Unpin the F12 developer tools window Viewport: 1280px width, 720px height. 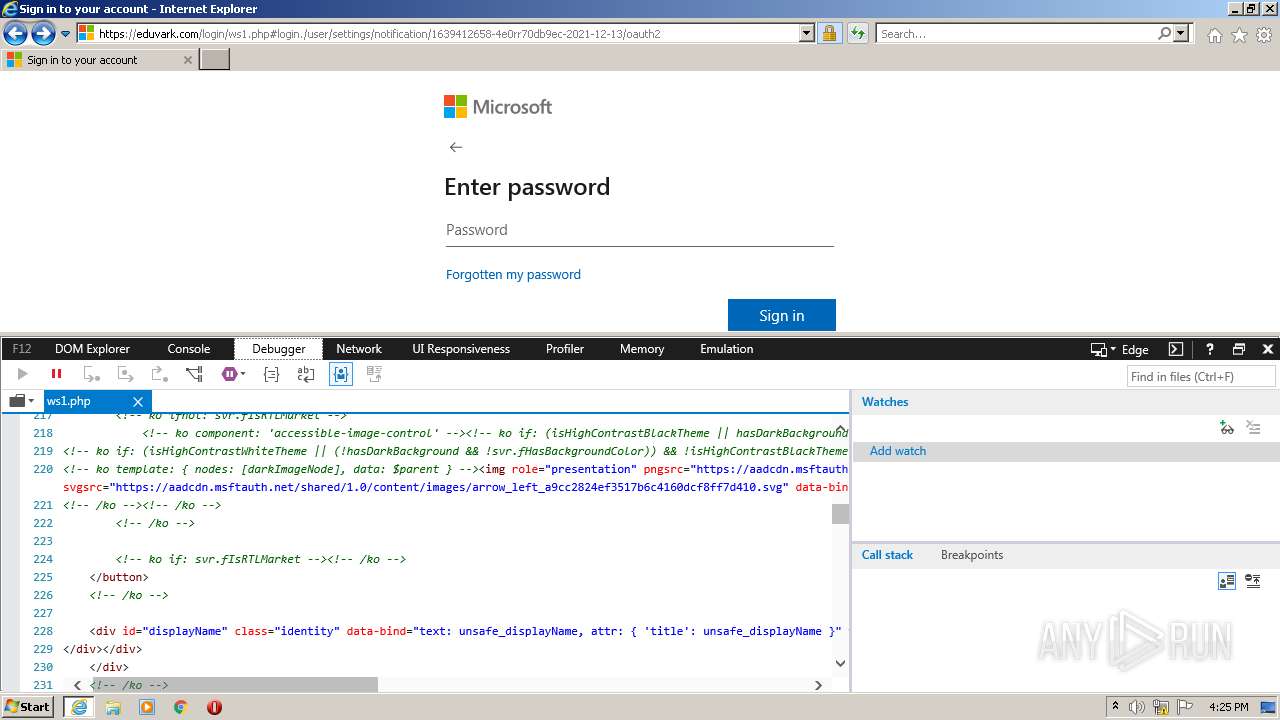tap(1239, 350)
